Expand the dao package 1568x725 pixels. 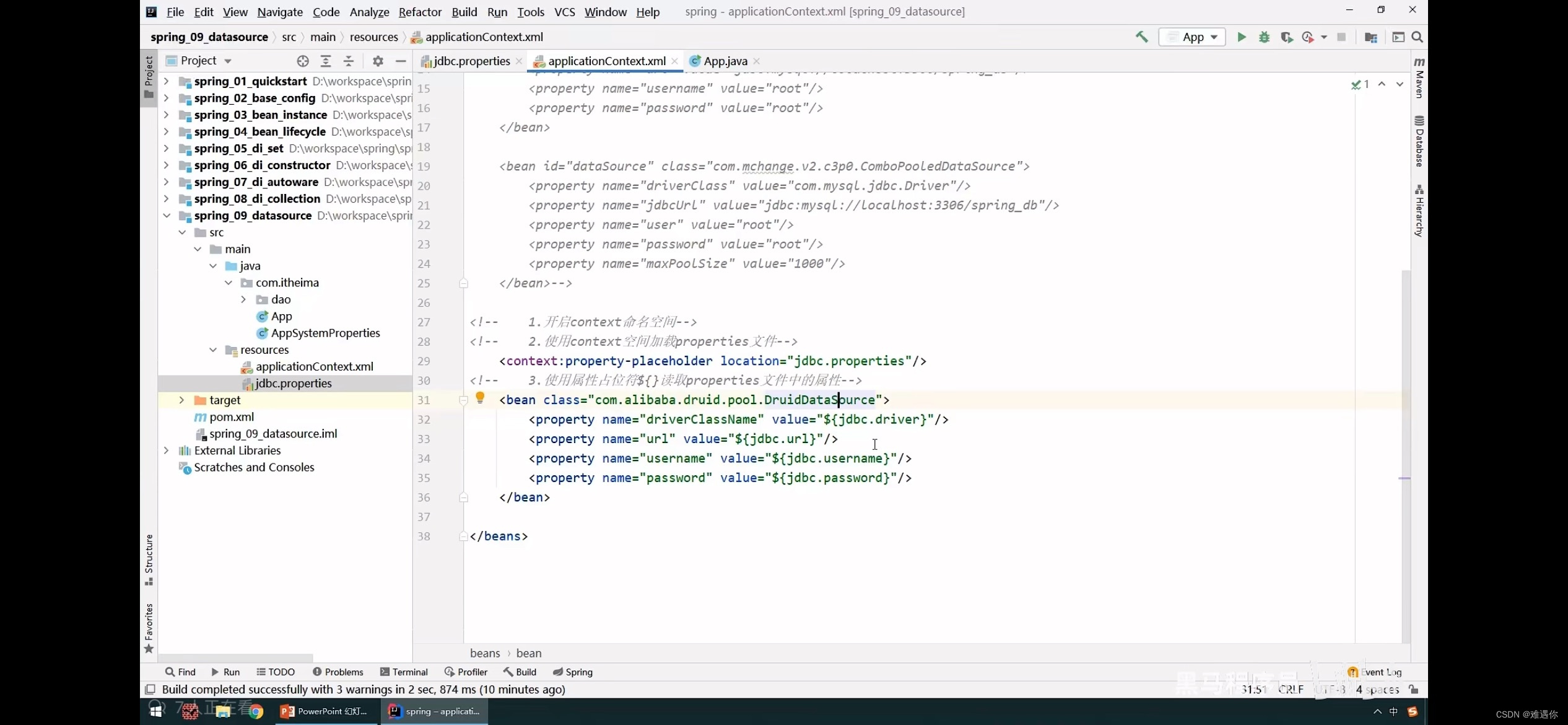243,299
